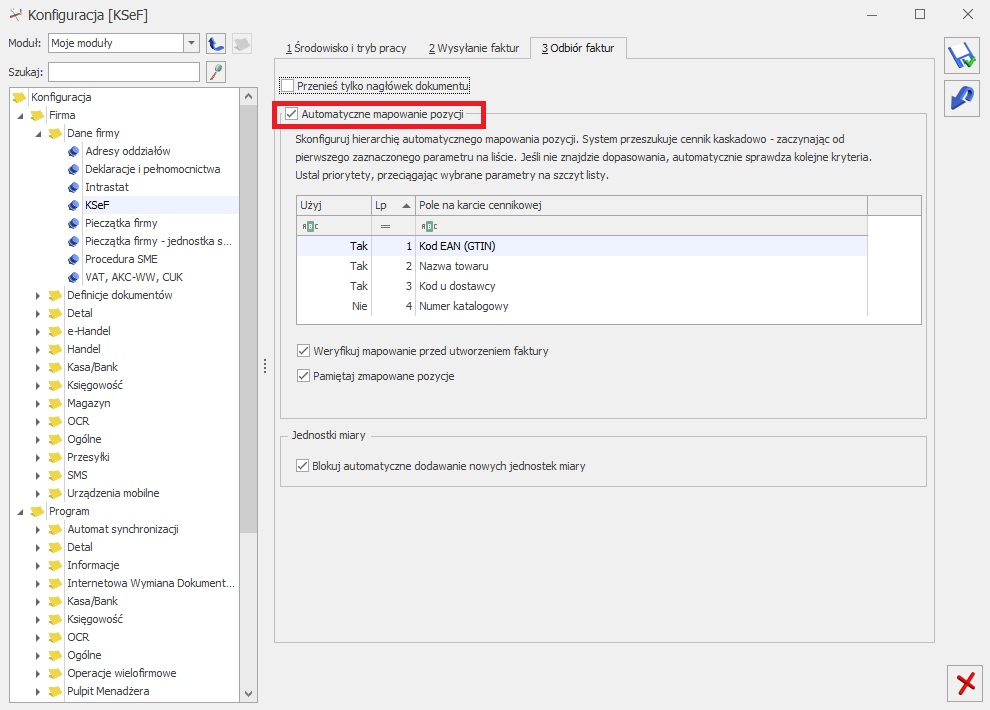Click the globe icon beside Procedura SME
This screenshot has width=990, height=710.
tap(74, 259)
